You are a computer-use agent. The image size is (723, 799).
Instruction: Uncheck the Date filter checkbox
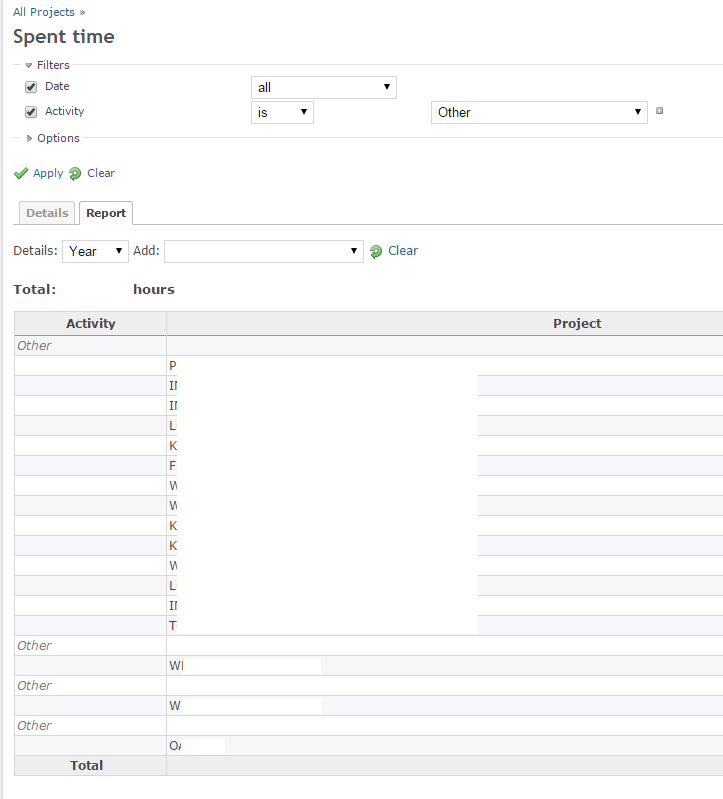tap(31, 87)
